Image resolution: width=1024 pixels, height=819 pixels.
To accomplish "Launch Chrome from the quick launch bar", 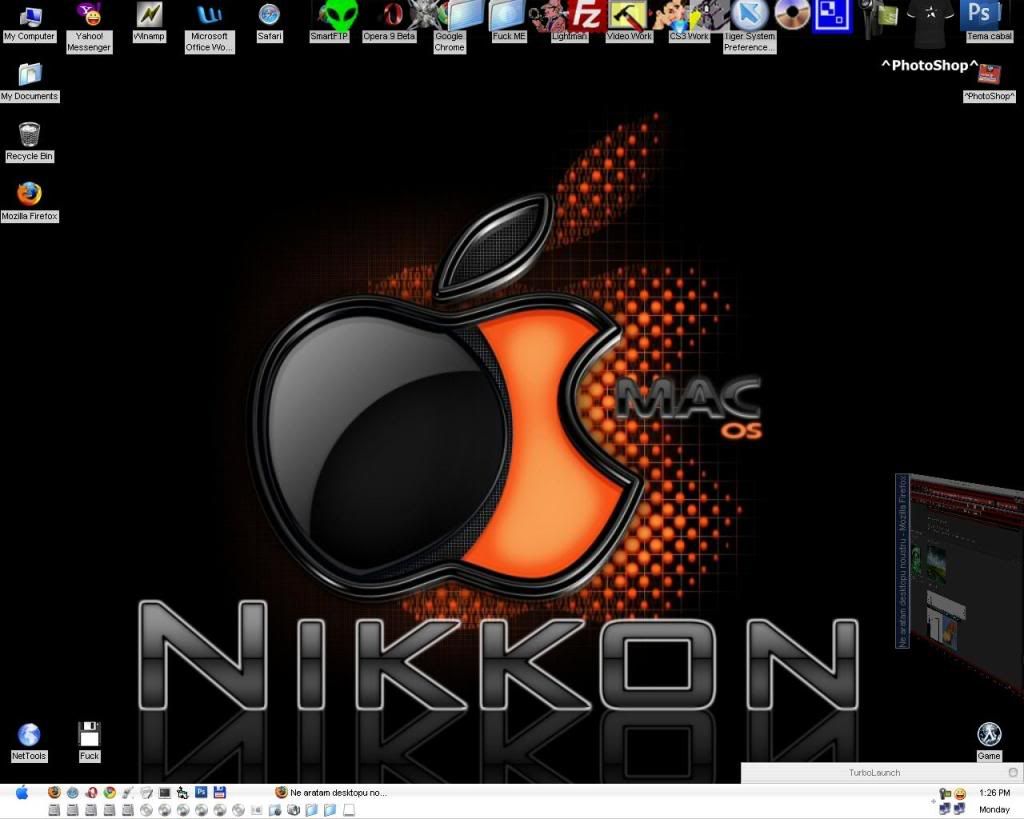I will click(109, 792).
